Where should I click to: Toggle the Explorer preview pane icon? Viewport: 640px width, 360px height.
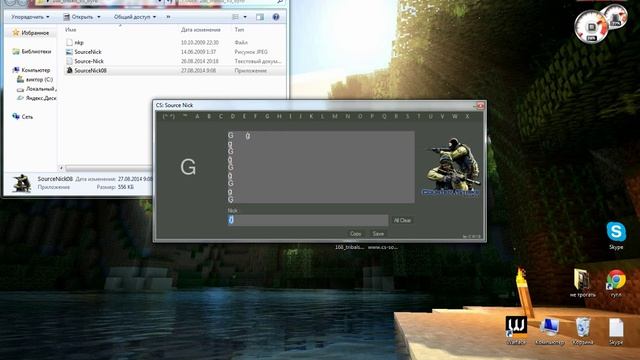click(x=260, y=17)
